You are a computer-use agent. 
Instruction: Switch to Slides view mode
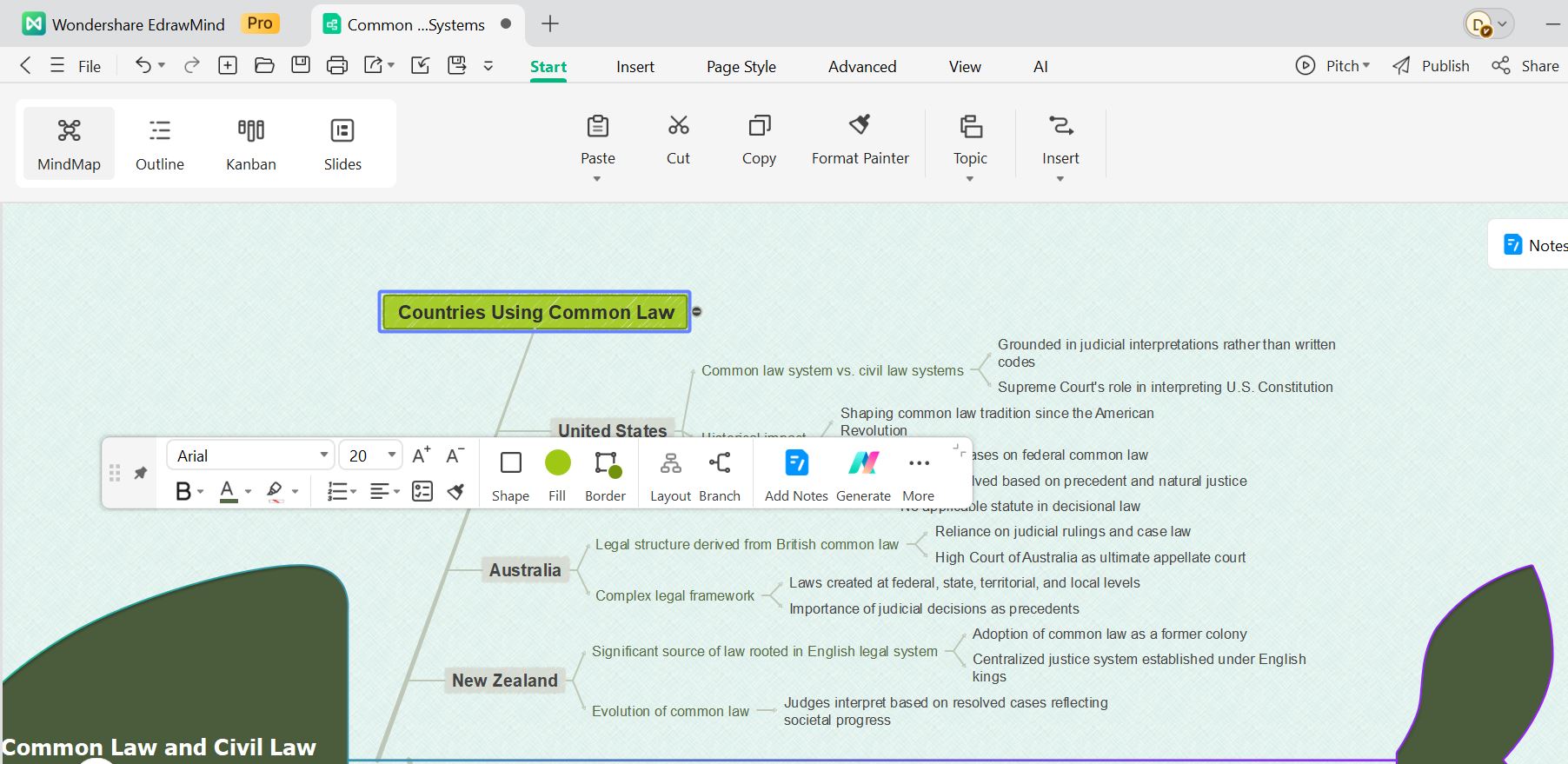342,143
